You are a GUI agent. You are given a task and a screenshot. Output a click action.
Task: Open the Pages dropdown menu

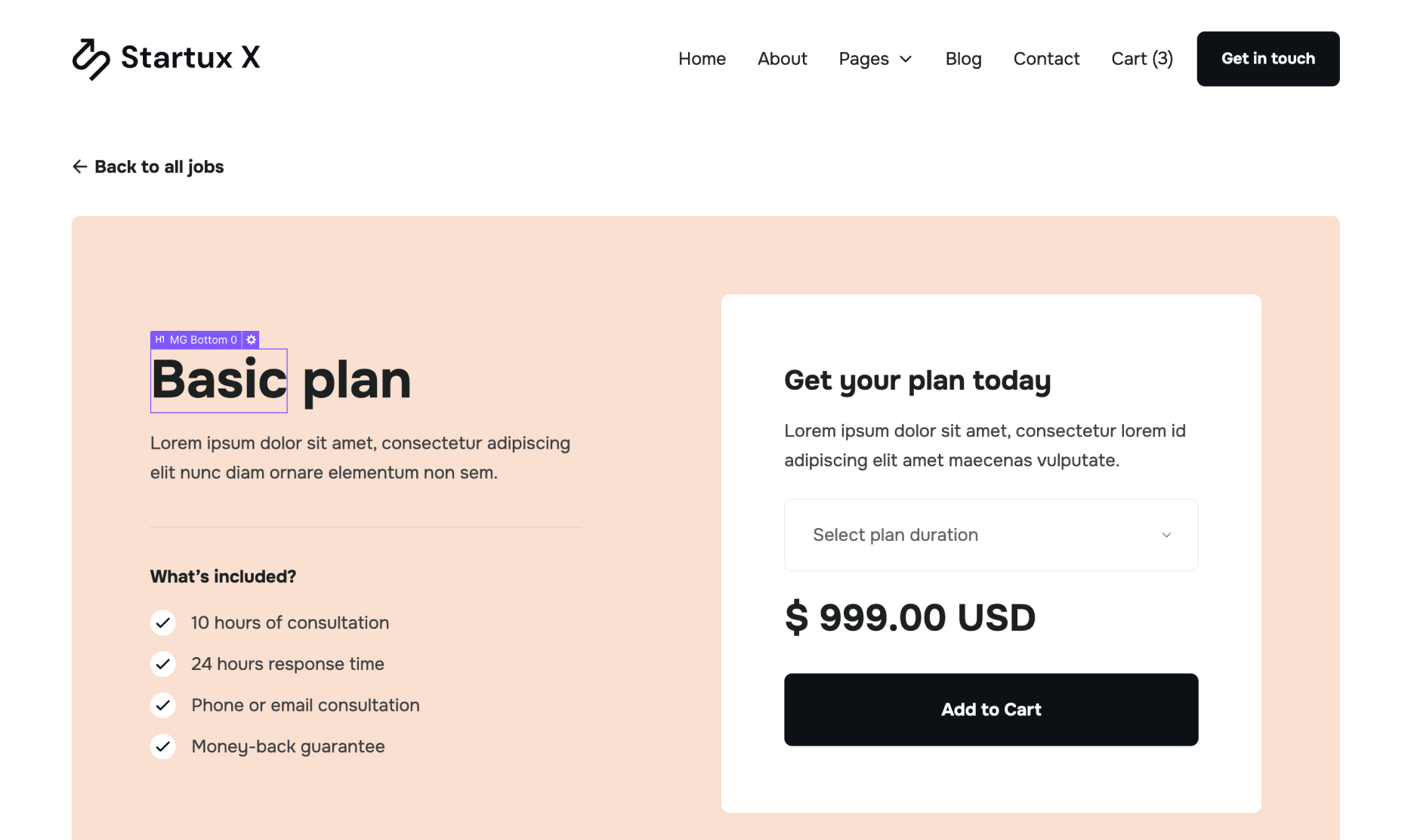click(x=874, y=58)
